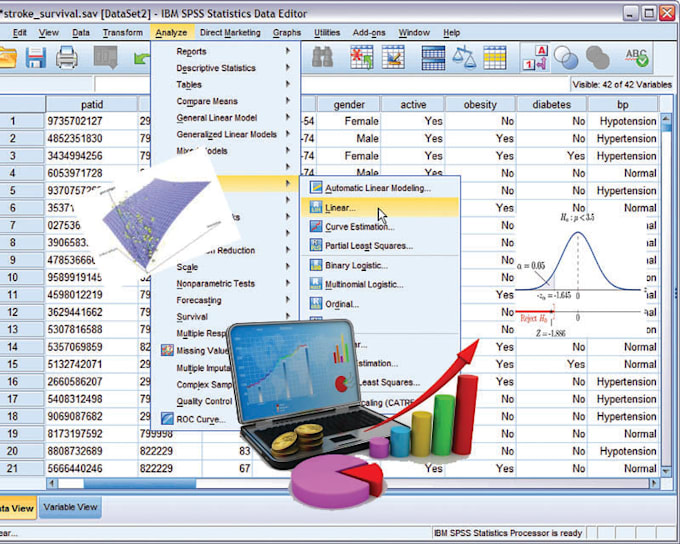Switch to the Data View tab
680x544 pixels.
tap(16, 508)
